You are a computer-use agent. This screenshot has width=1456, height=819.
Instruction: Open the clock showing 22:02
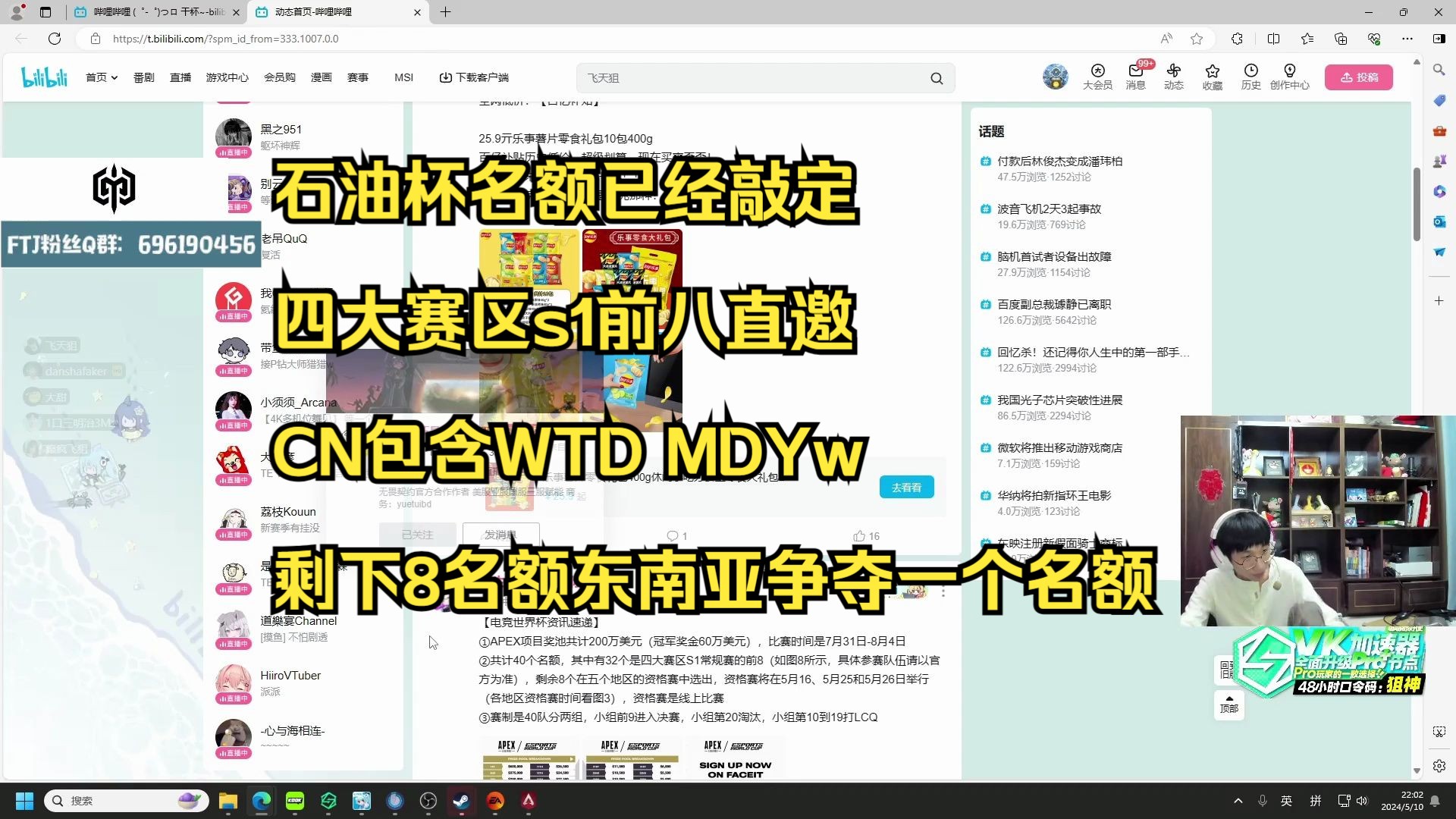pos(1401,801)
